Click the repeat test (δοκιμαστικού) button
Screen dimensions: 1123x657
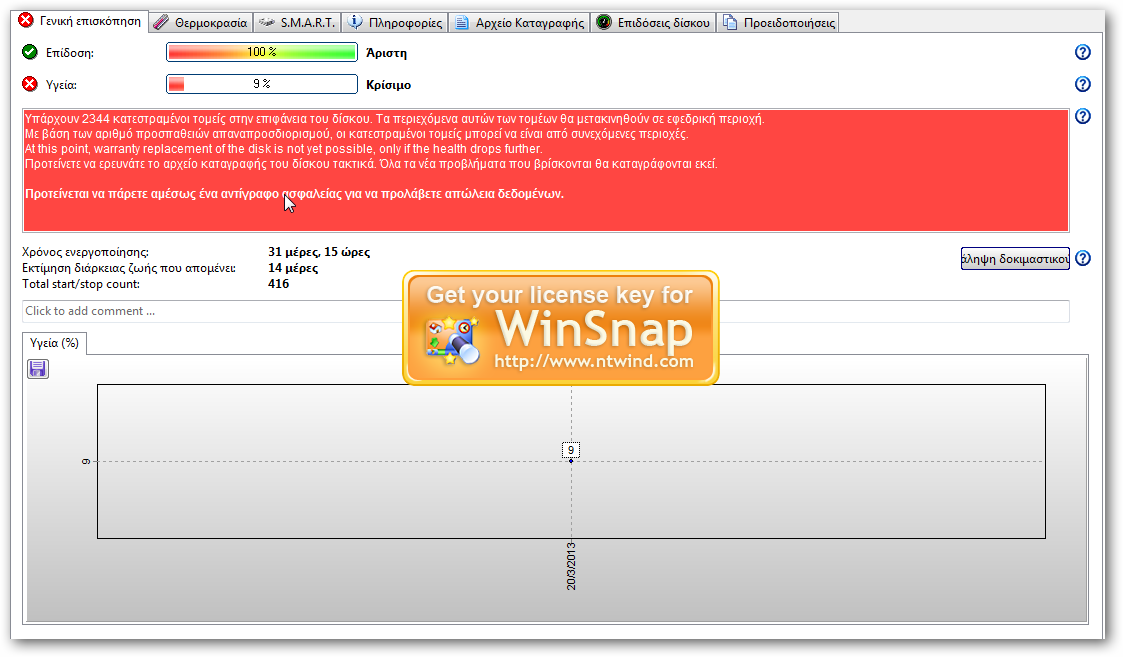(x=1015, y=259)
